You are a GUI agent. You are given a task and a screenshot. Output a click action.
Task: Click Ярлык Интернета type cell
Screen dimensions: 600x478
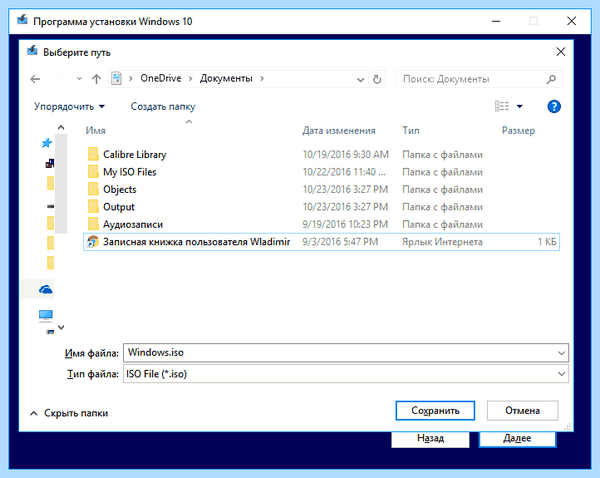[442, 242]
